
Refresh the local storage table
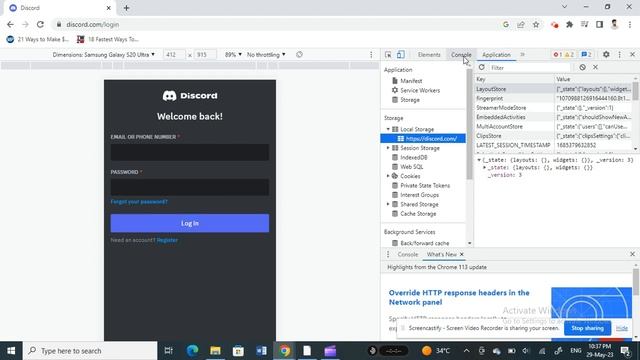pyautogui.click(x=482, y=67)
